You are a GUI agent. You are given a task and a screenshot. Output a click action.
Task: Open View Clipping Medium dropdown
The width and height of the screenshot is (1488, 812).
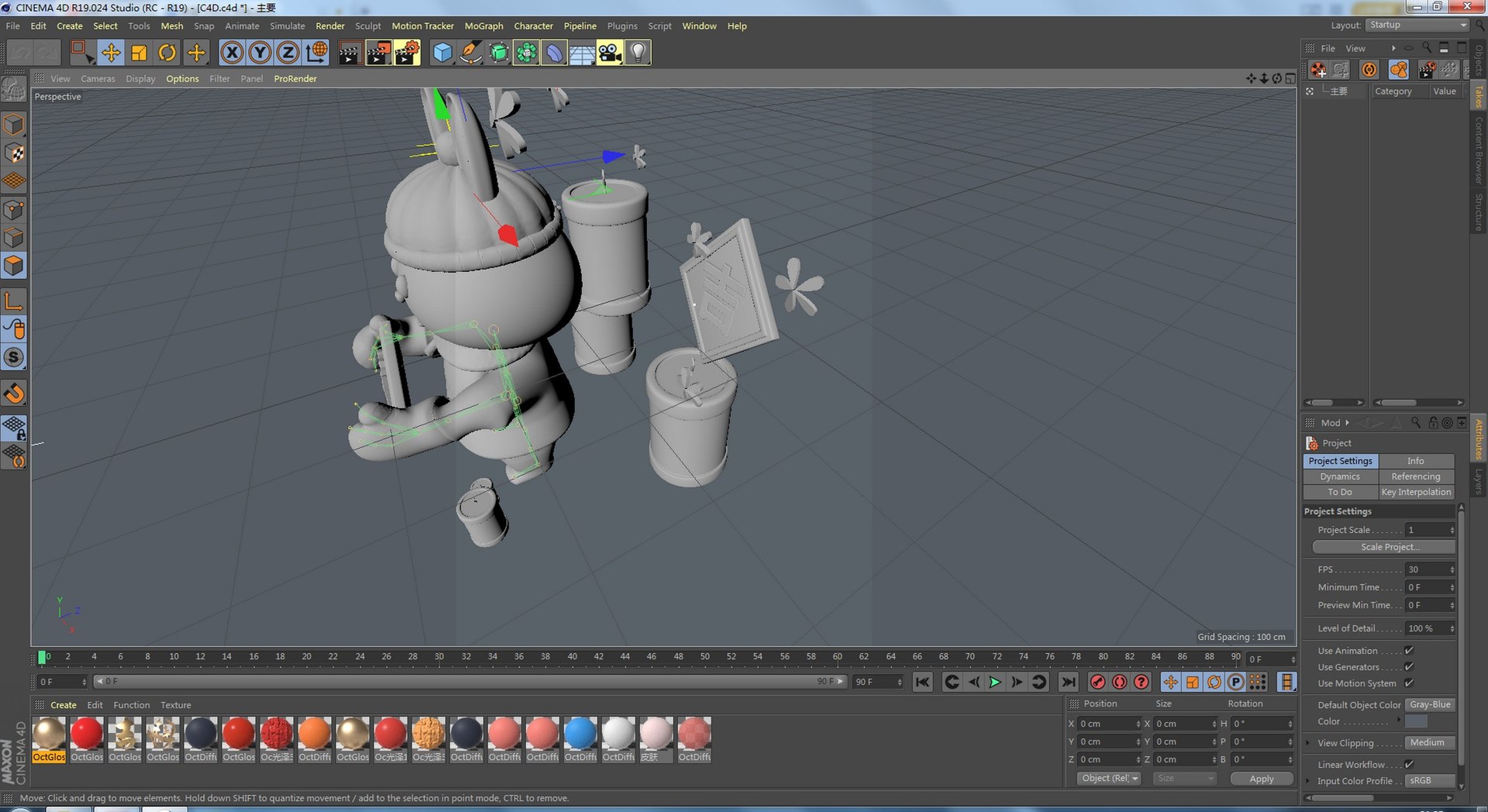1430,743
